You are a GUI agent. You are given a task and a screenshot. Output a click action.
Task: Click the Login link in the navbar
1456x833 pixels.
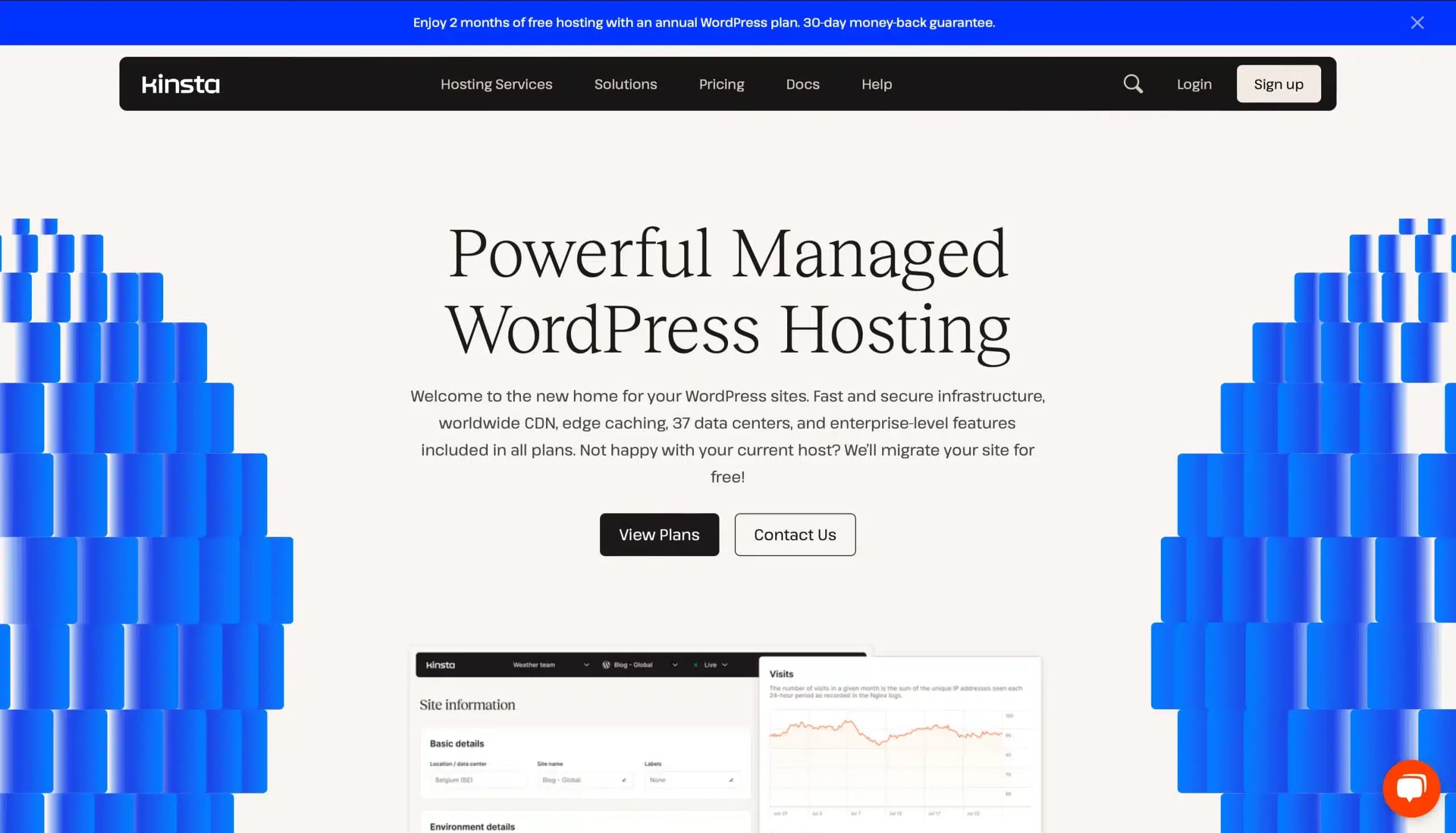[1194, 83]
